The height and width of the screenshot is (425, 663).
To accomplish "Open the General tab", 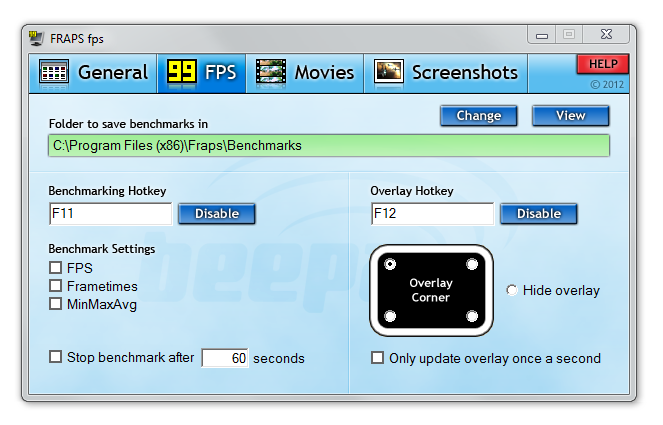I will (93, 73).
